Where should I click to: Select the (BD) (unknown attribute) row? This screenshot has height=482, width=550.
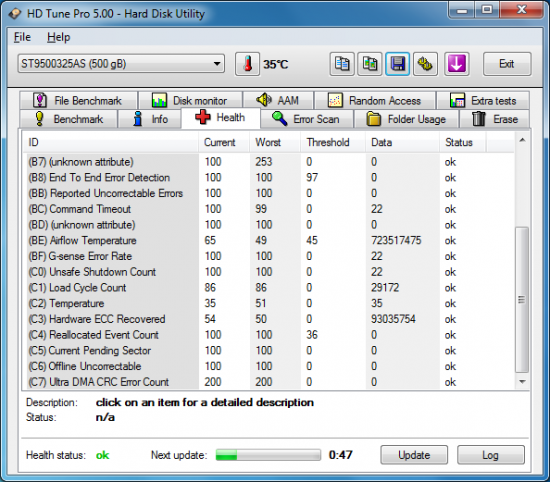[x=268, y=225]
